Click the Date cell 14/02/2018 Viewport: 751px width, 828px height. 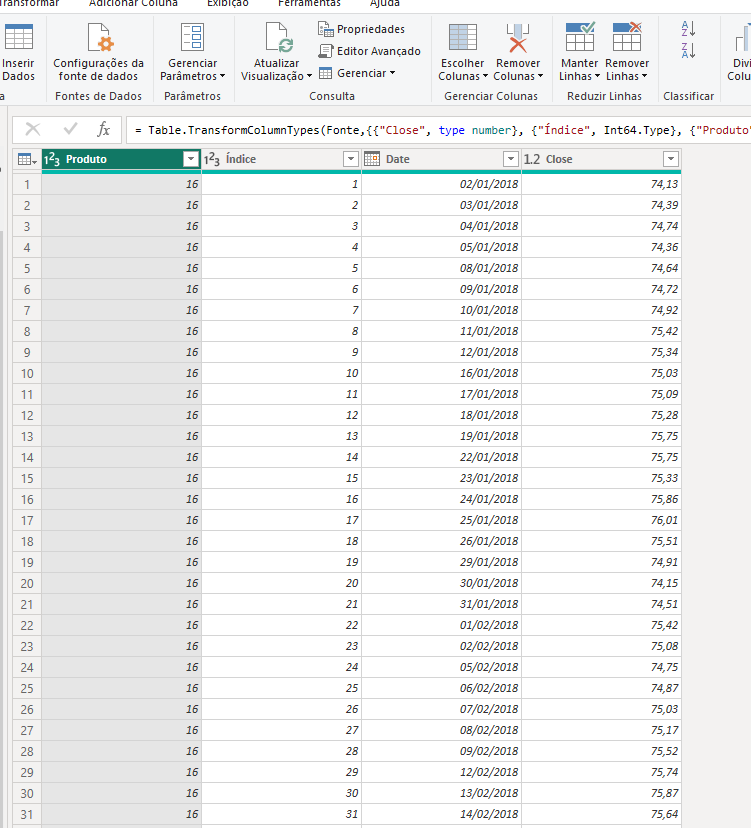click(x=442, y=814)
